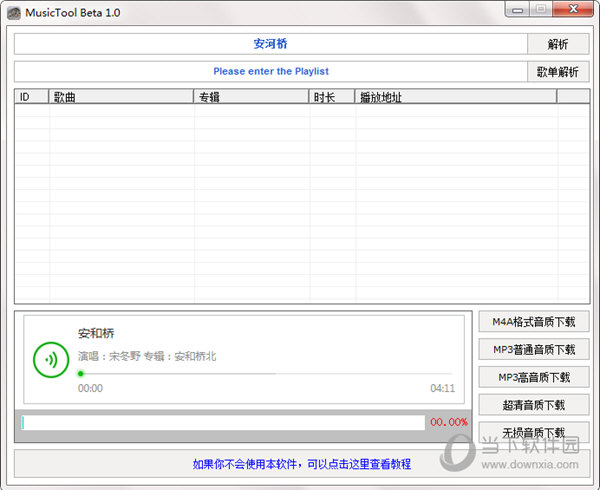Open the blue tutorial link at bottom
600x490 pixels.
301,464
